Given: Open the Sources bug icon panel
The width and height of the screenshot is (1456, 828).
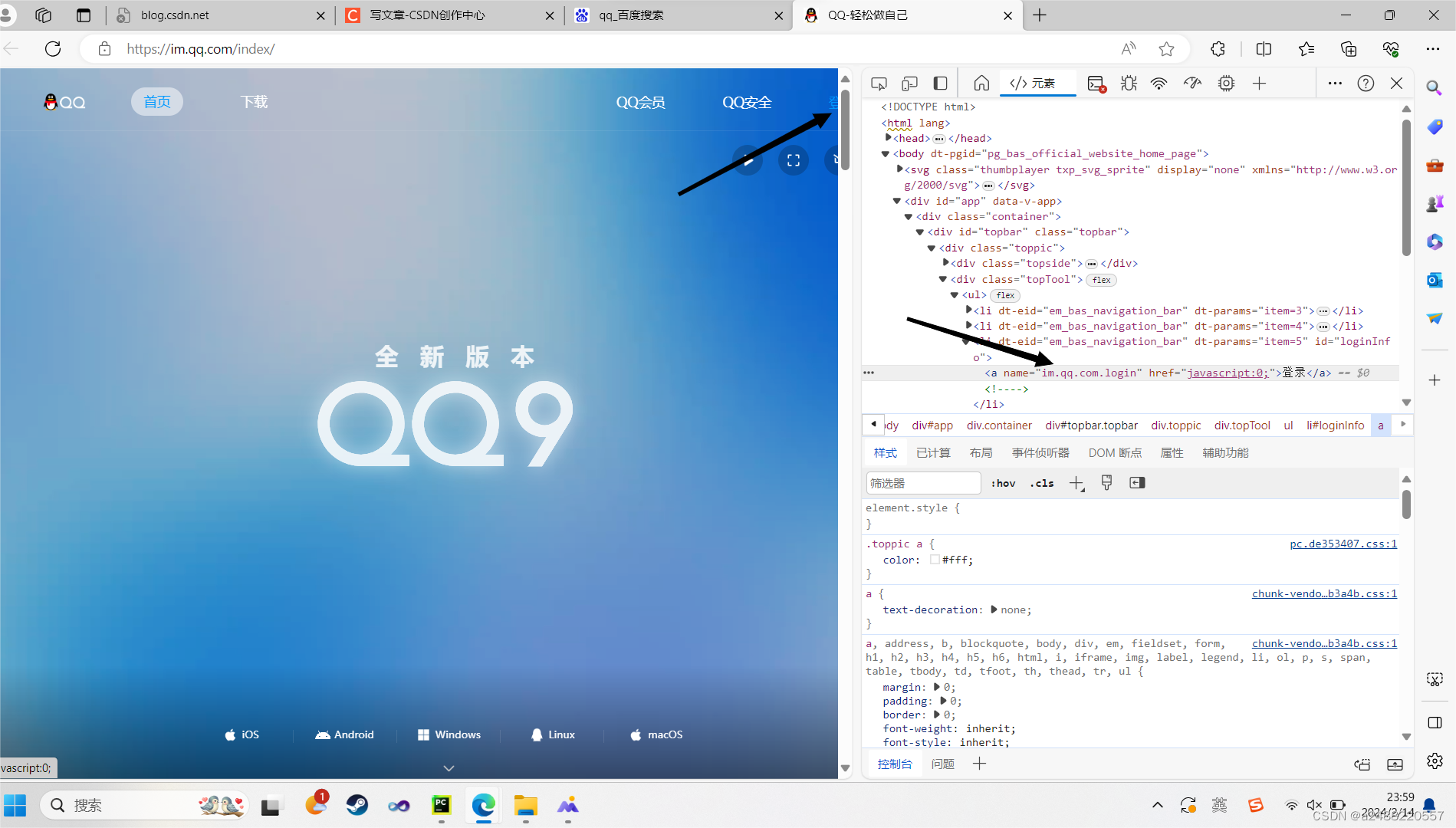Looking at the screenshot, I should click(1129, 84).
